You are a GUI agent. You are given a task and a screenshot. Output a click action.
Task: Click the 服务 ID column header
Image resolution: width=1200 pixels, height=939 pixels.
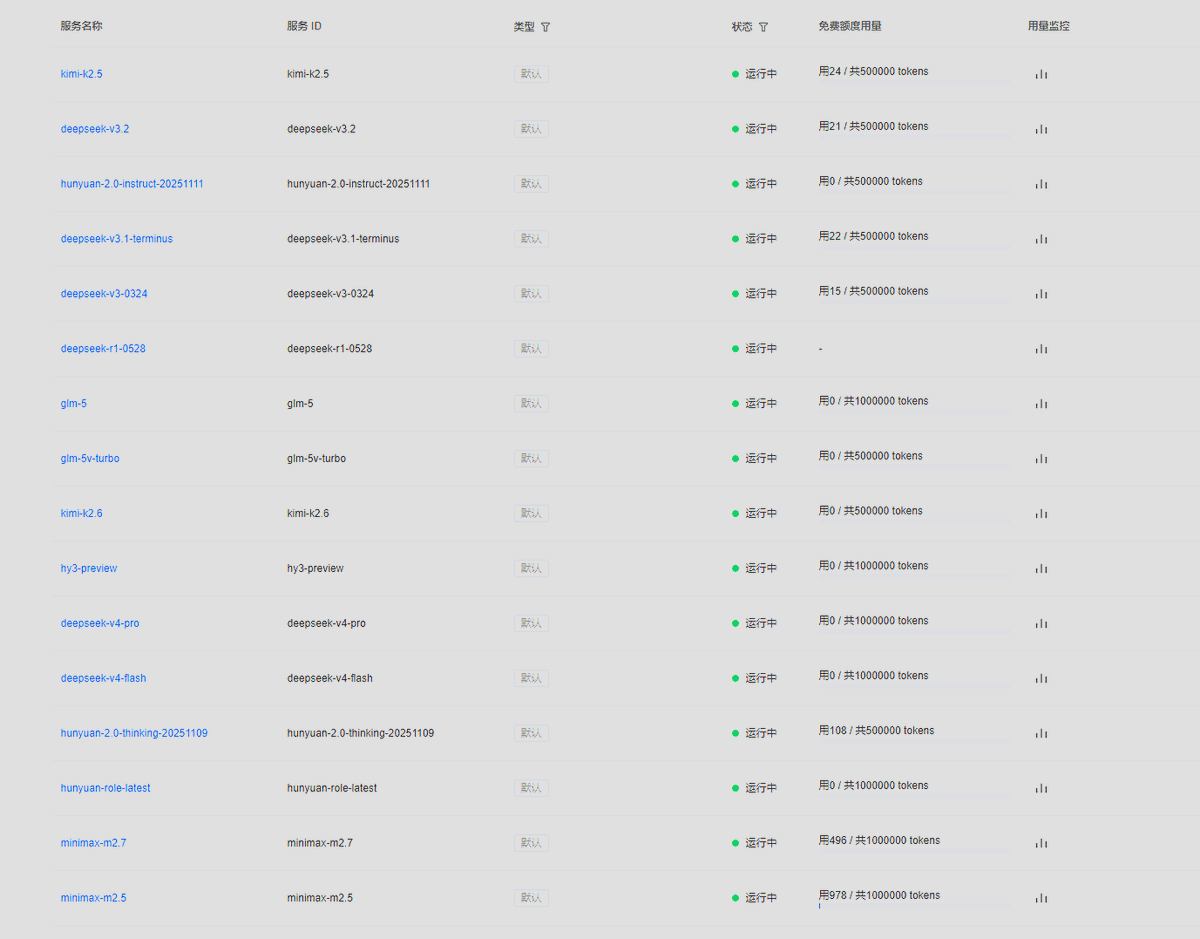304,27
